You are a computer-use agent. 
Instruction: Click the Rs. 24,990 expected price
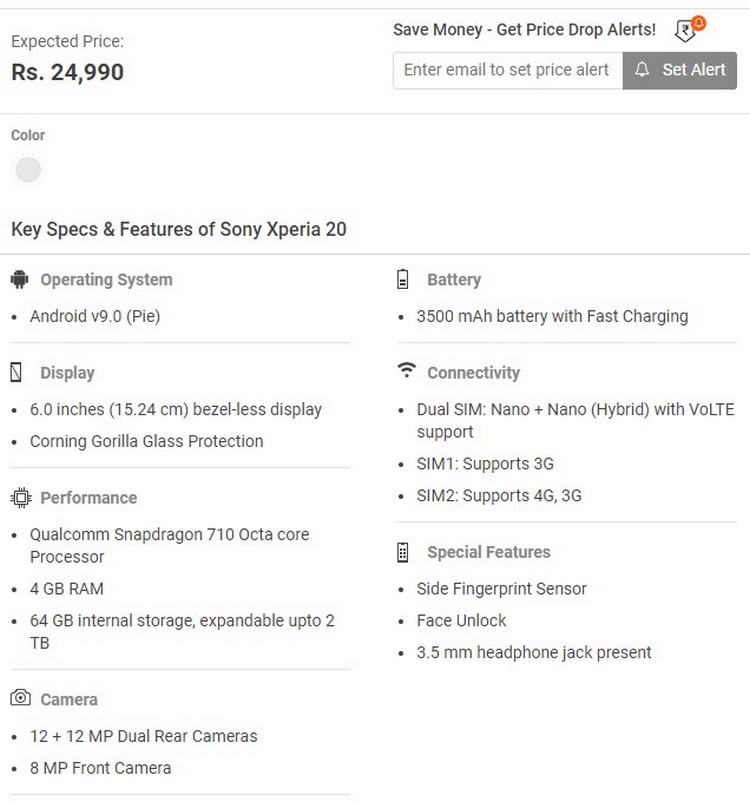pos(68,72)
